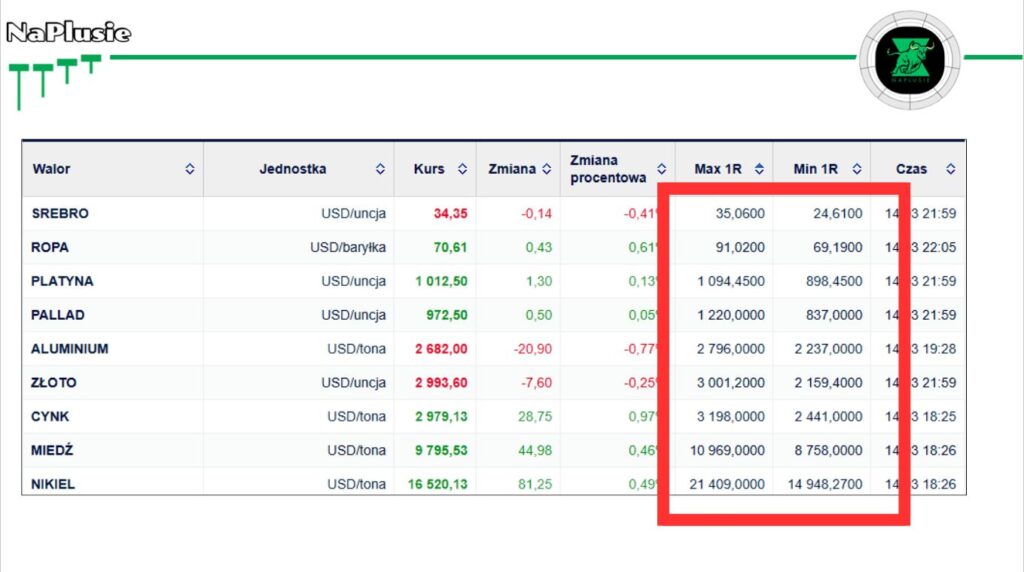Viewport: 1024px width, 572px height.
Task: Click the Max 1R header label
Action: (718, 169)
